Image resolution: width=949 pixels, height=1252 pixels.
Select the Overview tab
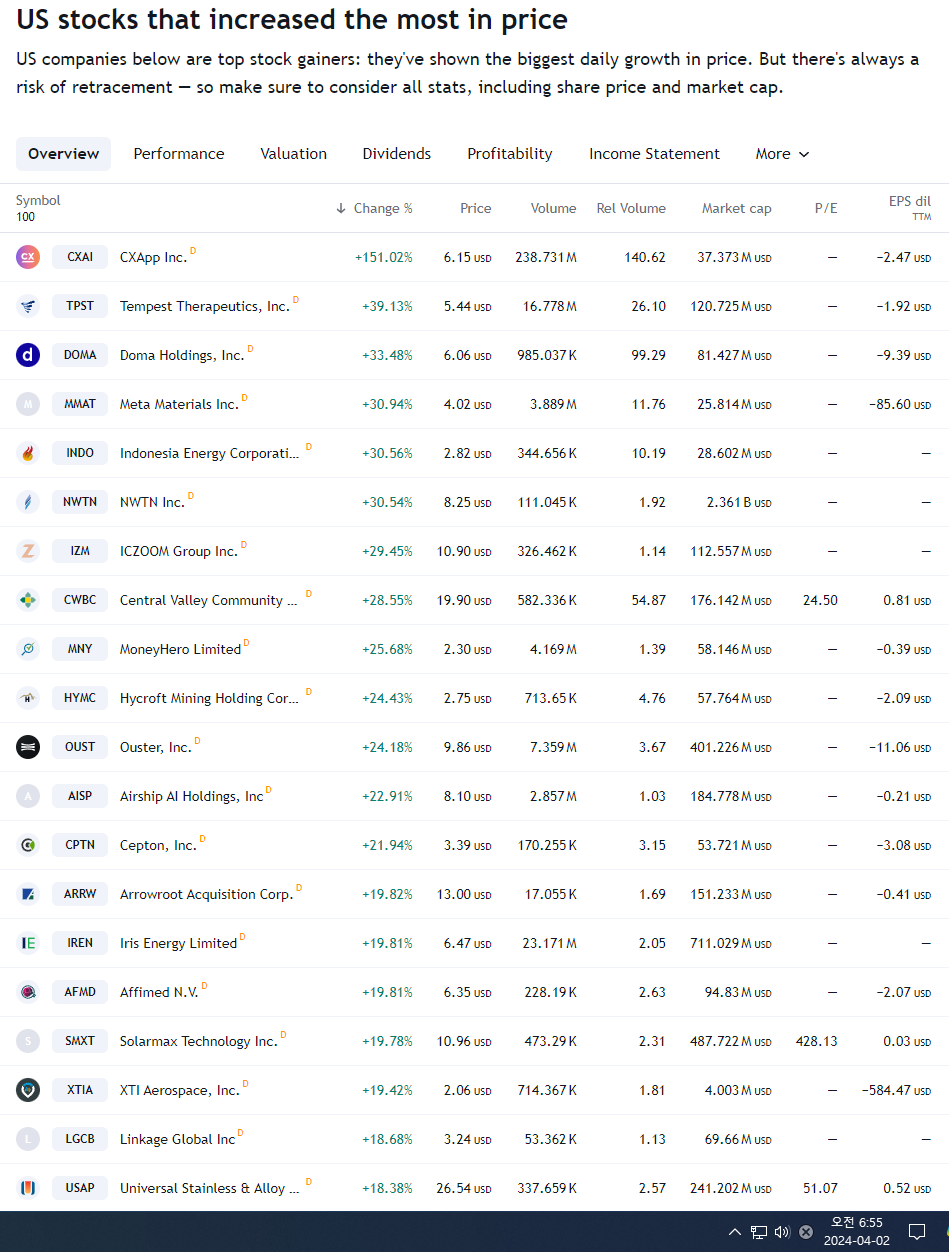pyautogui.click(x=63, y=154)
